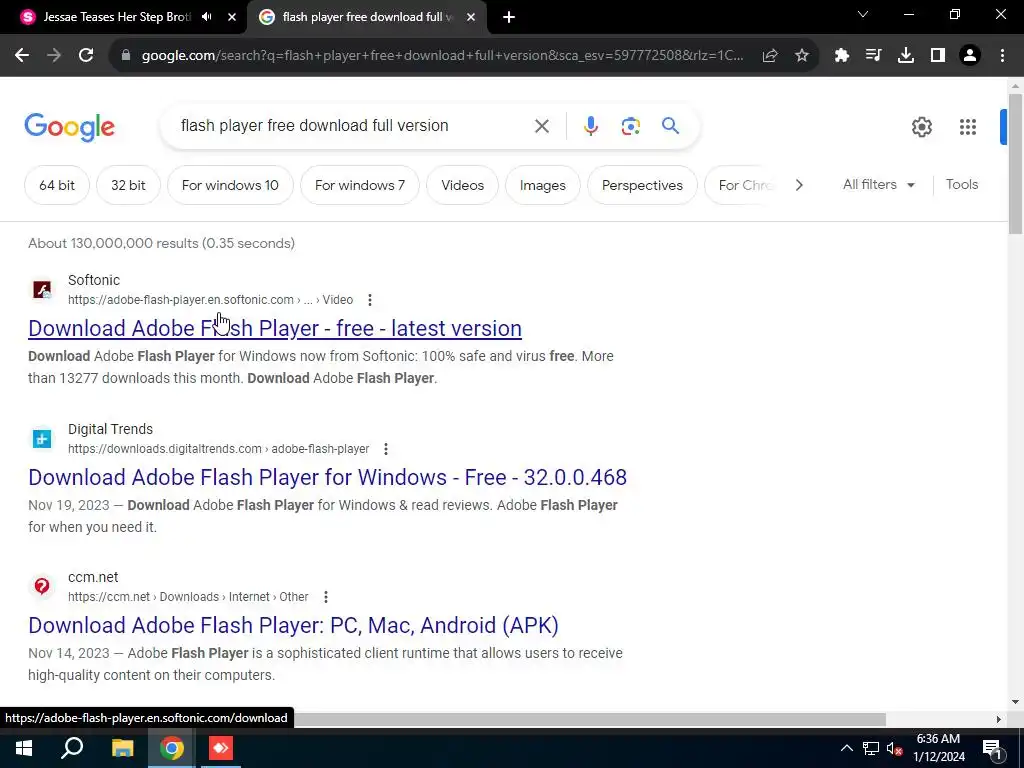Open the notification center icon
Image resolution: width=1024 pixels, height=768 pixels.
point(993,748)
